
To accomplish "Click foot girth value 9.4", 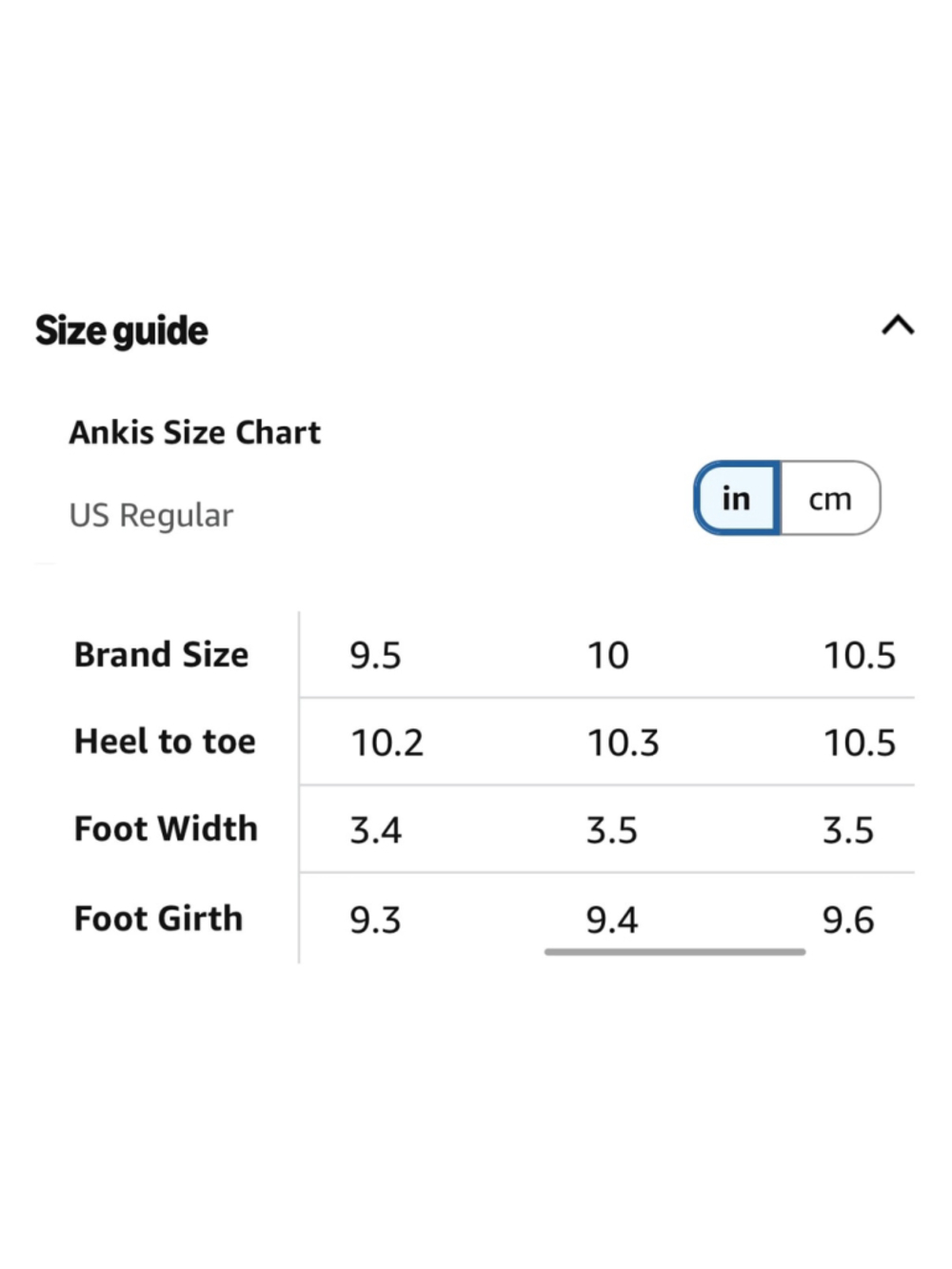I will [x=611, y=920].
